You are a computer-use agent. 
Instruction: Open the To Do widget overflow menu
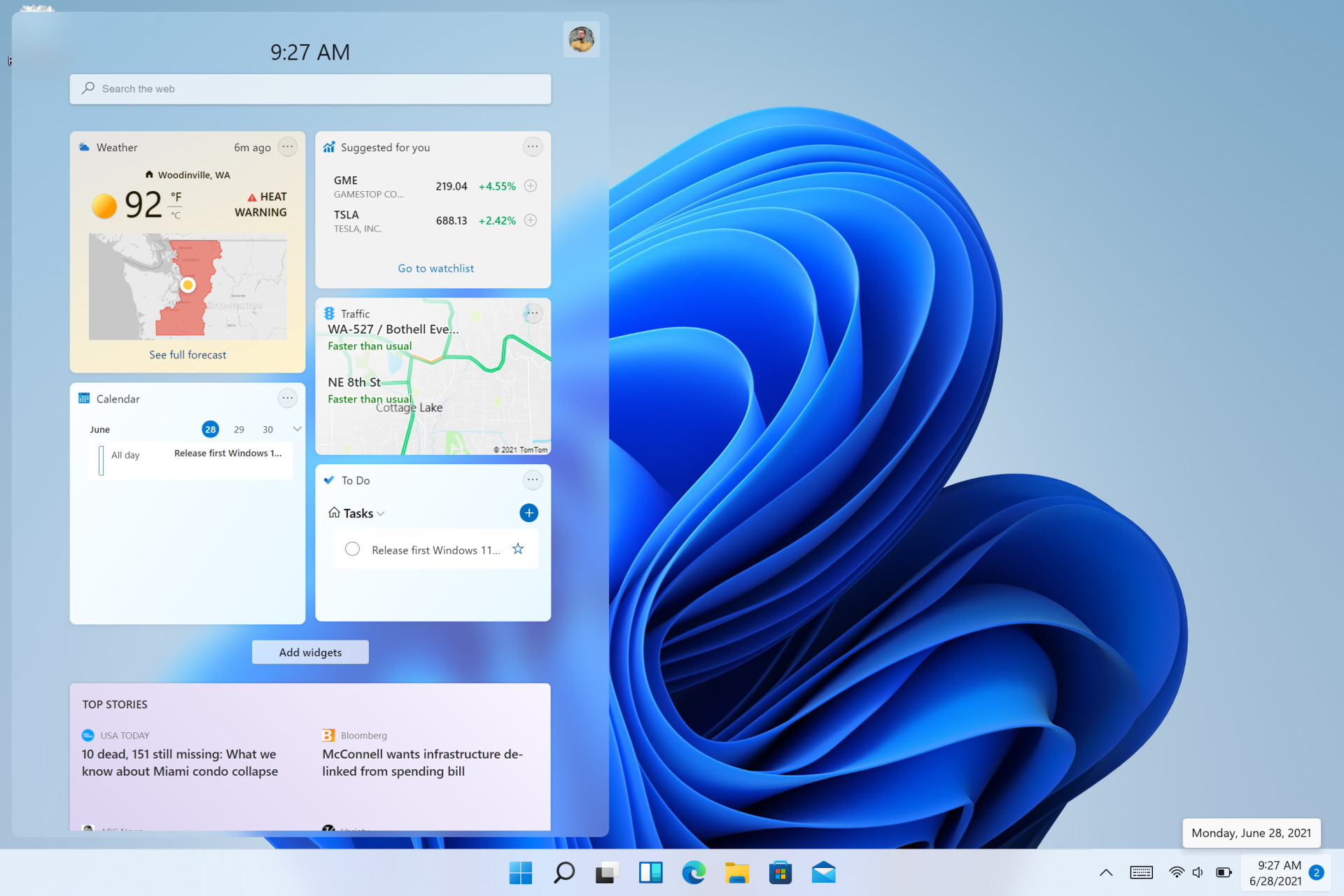click(x=531, y=481)
